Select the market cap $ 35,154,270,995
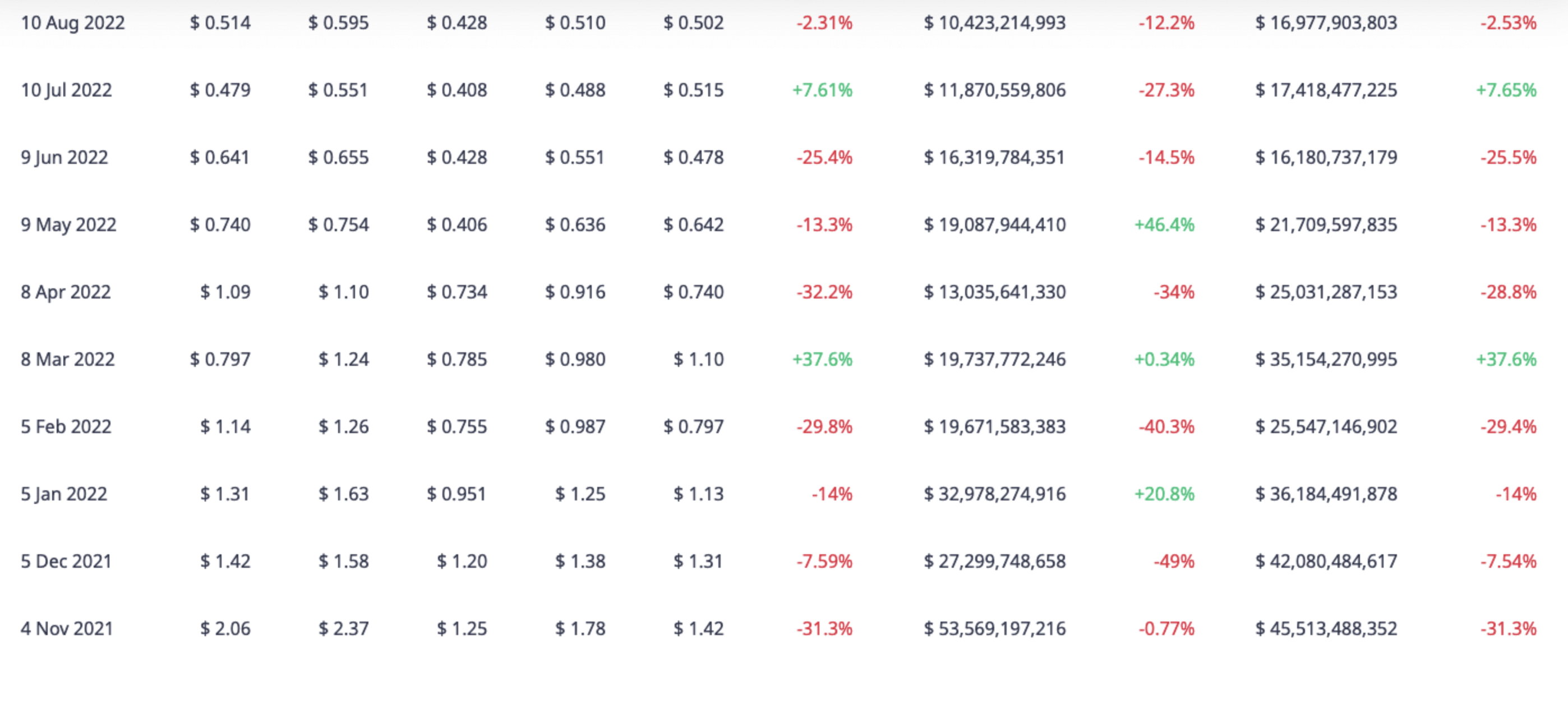Viewport: 1568px width, 708px height. 1326,359
